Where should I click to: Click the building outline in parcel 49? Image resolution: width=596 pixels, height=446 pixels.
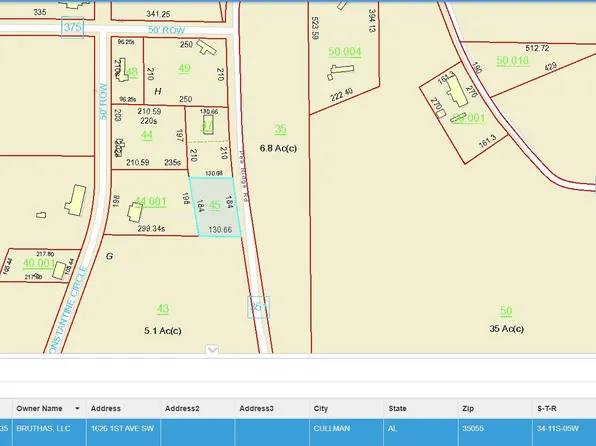pos(206,48)
